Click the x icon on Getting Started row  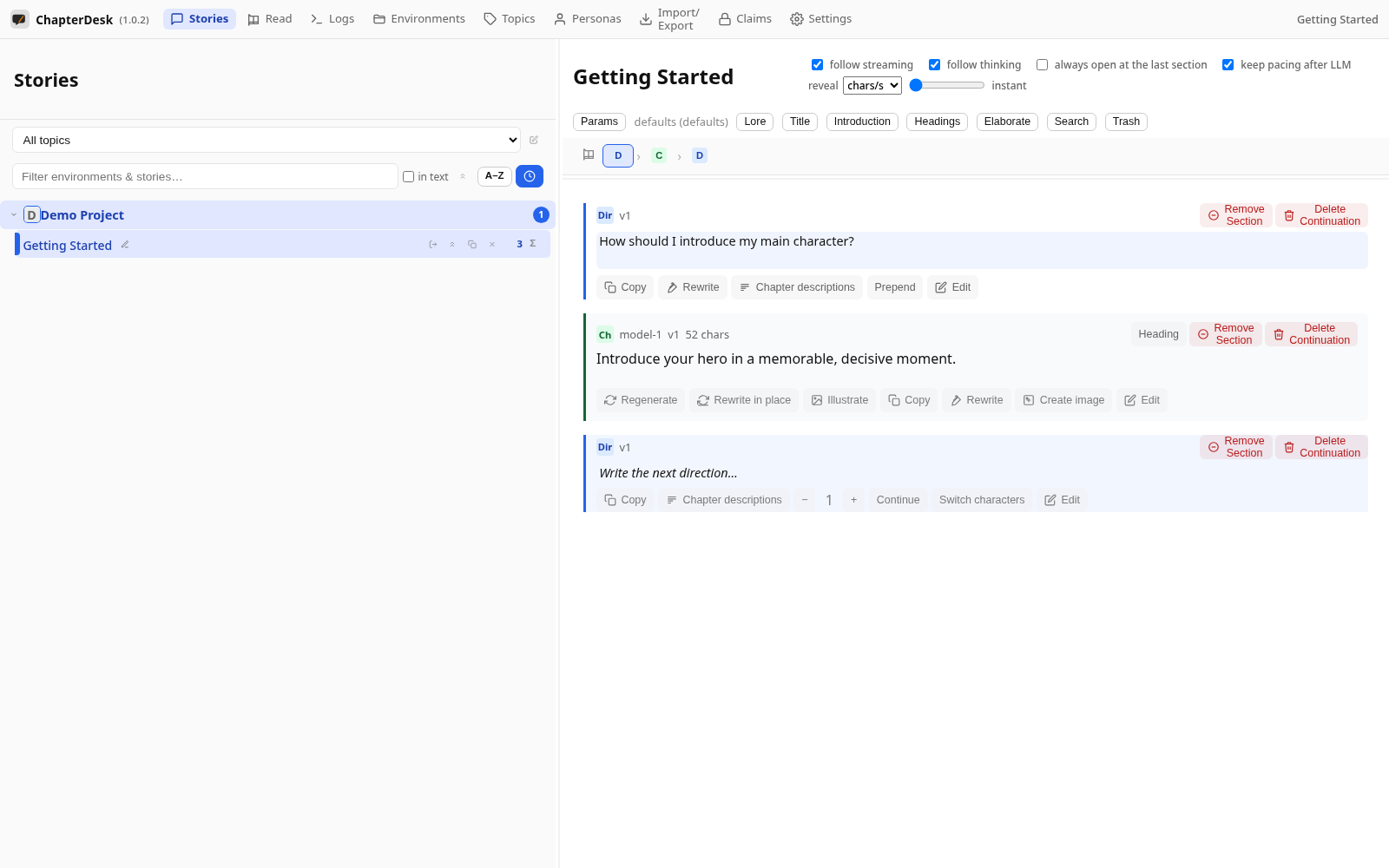(x=492, y=245)
